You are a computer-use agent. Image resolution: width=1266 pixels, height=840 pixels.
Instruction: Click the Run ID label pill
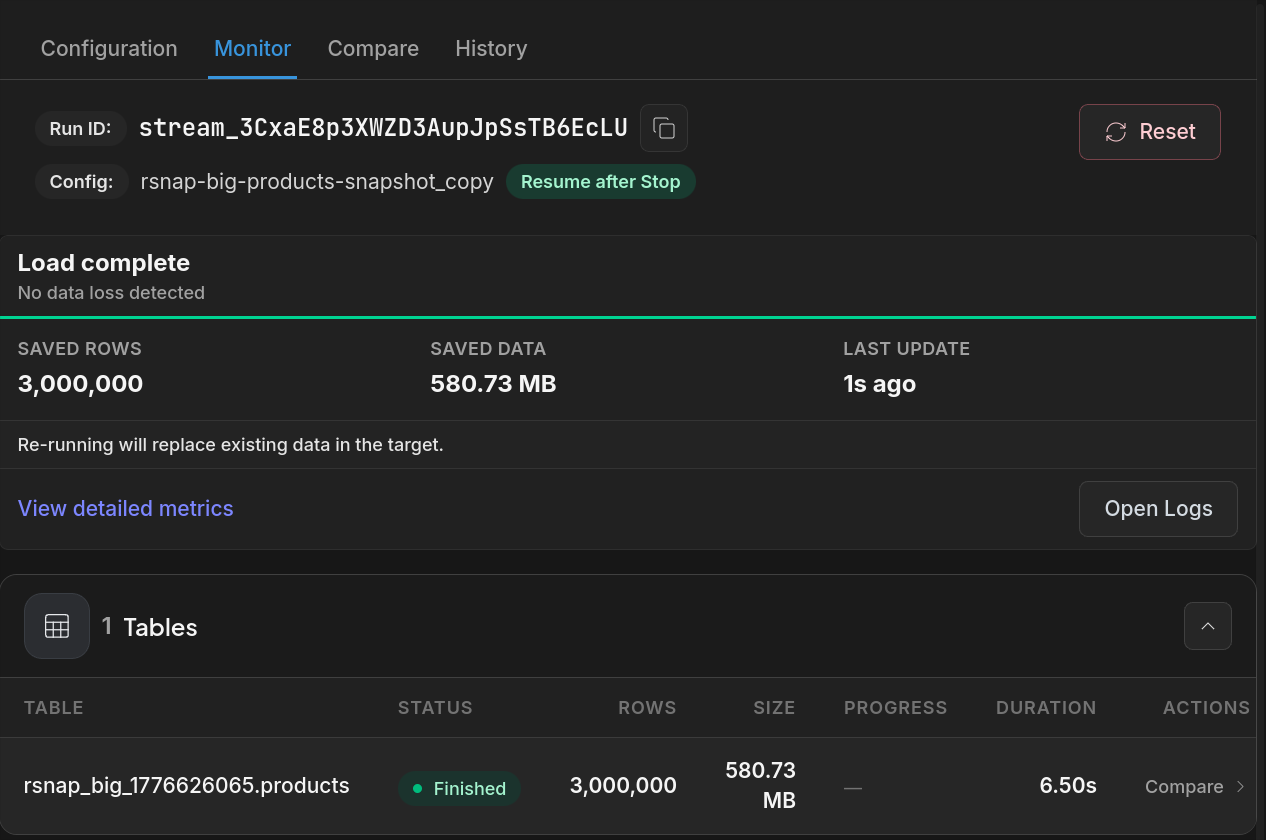click(x=81, y=128)
